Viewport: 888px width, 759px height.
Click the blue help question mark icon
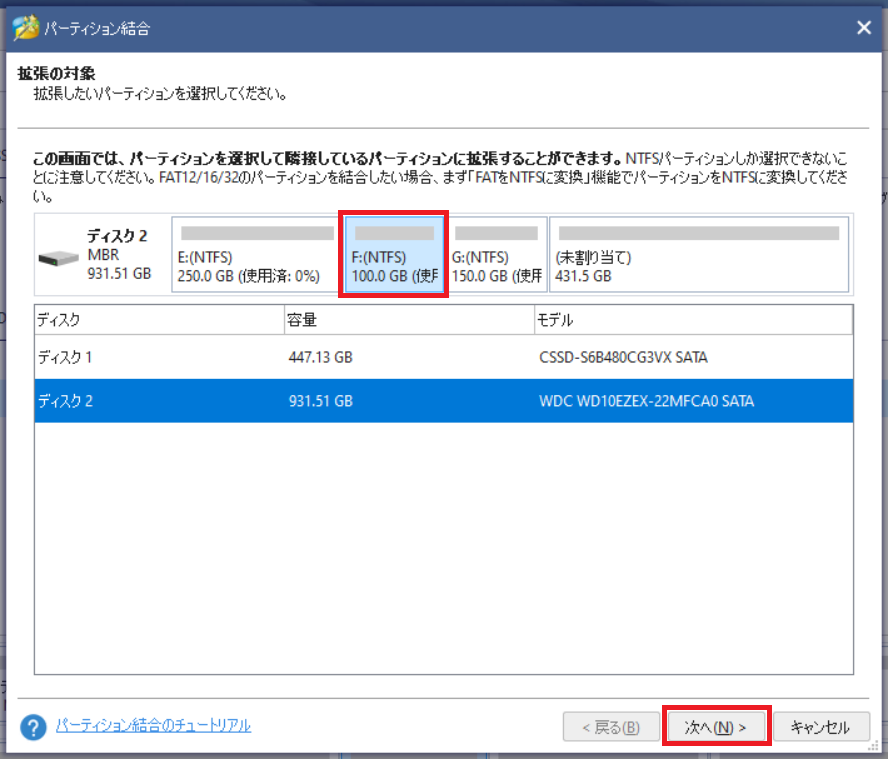click(31, 727)
